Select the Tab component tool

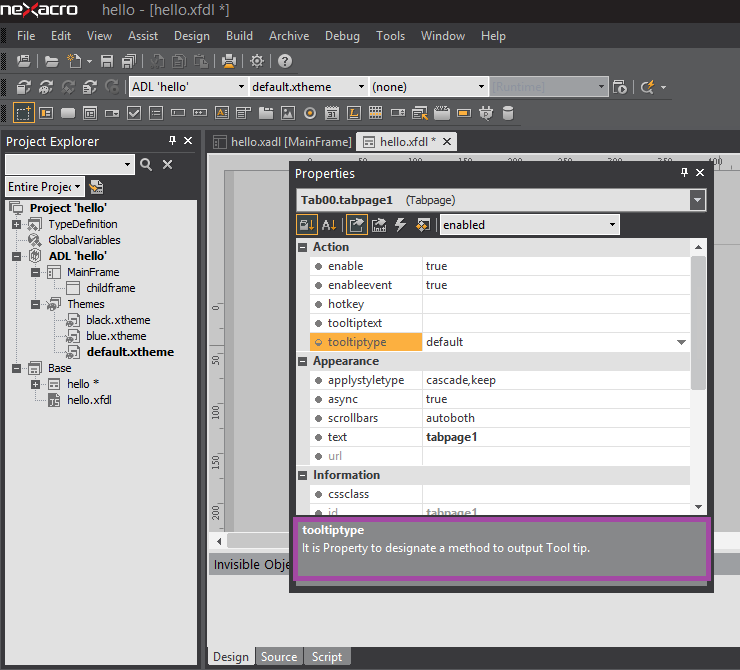[266, 113]
